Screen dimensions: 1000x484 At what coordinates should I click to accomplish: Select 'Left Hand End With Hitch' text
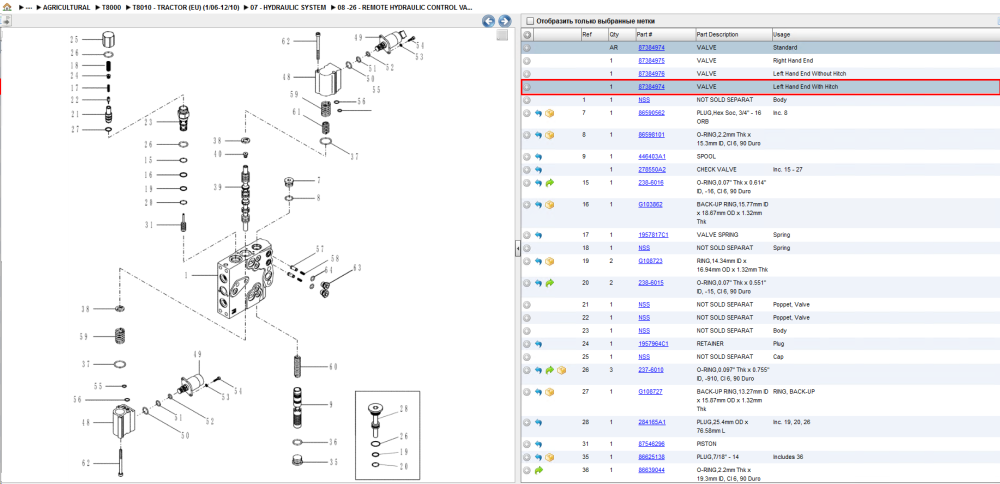[x=805, y=87]
